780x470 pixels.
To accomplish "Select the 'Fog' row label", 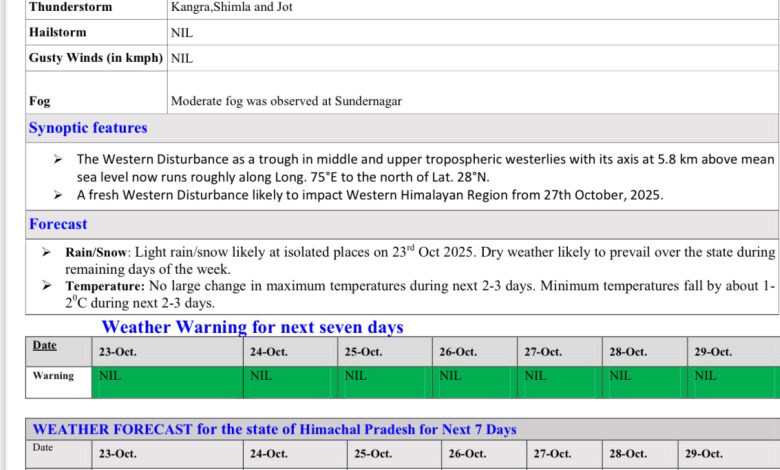I will click(x=40, y=101).
